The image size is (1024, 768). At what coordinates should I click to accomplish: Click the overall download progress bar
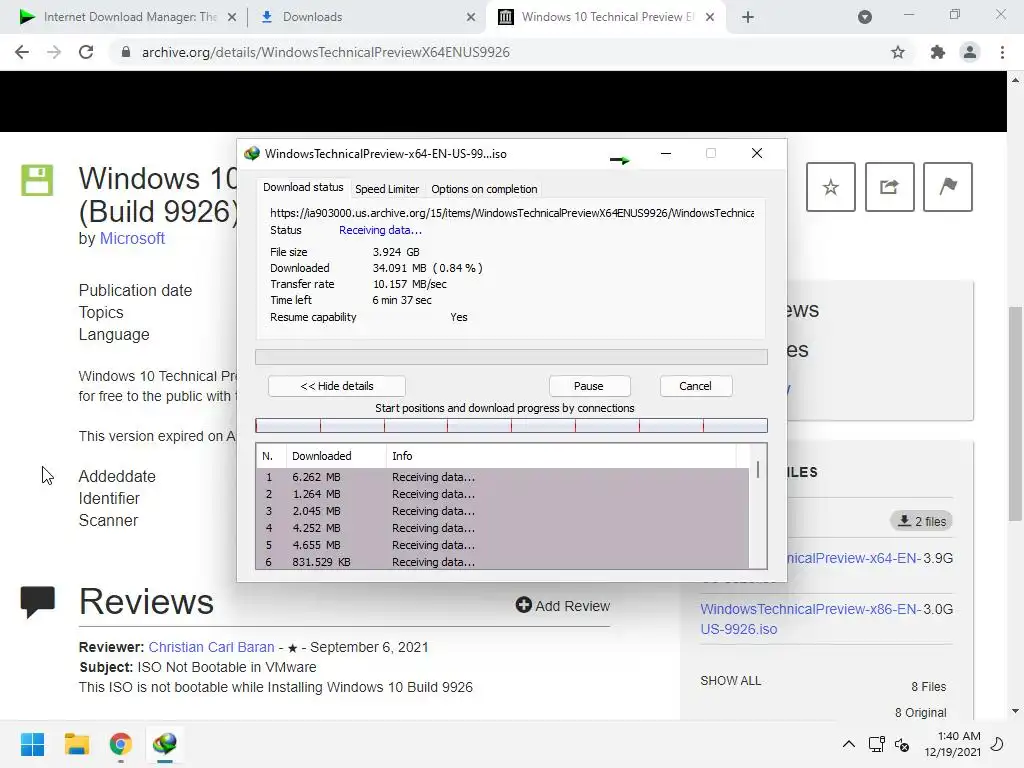[511, 357]
